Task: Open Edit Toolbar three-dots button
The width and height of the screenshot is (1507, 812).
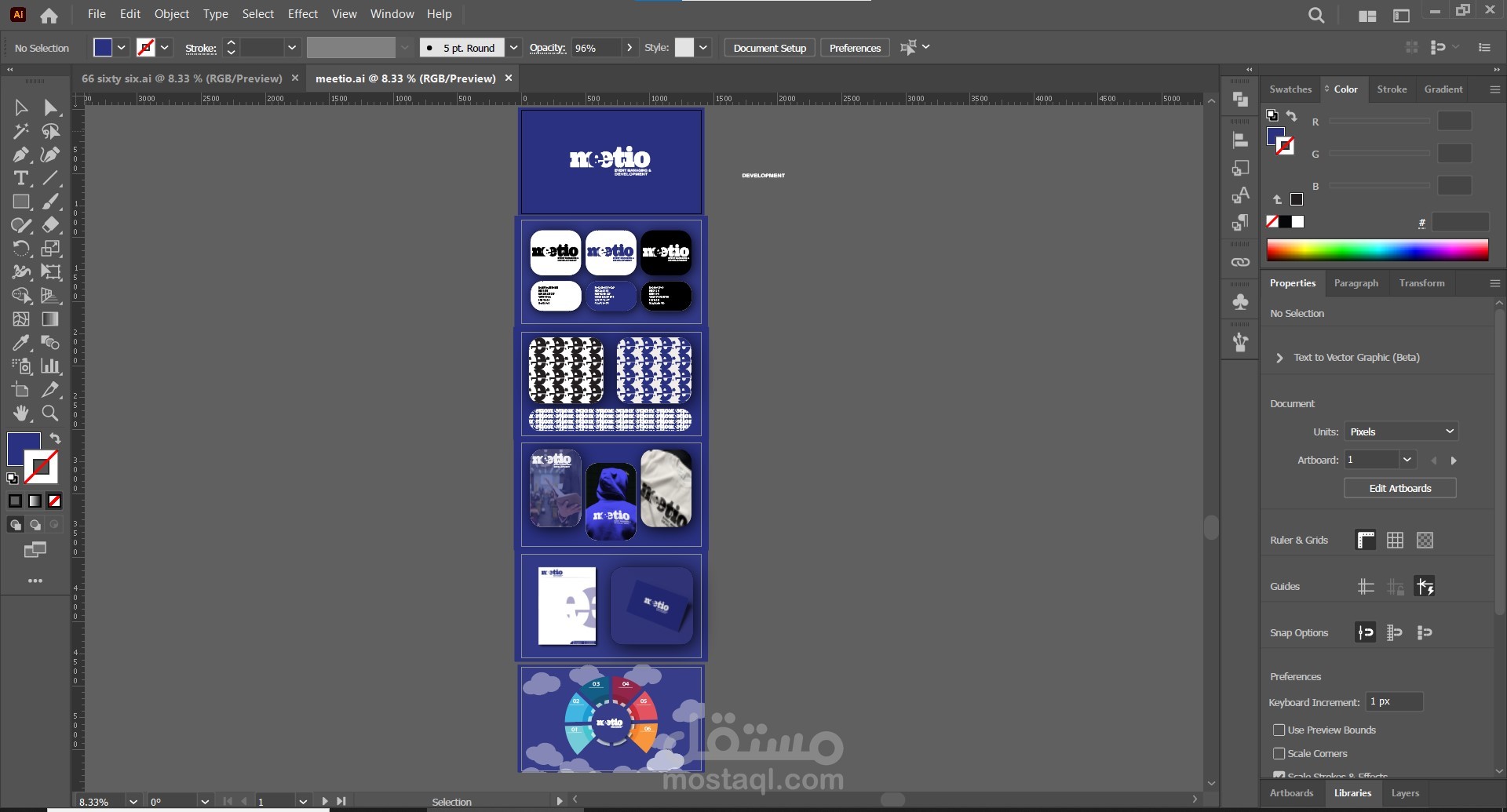Action: point(35,581)
